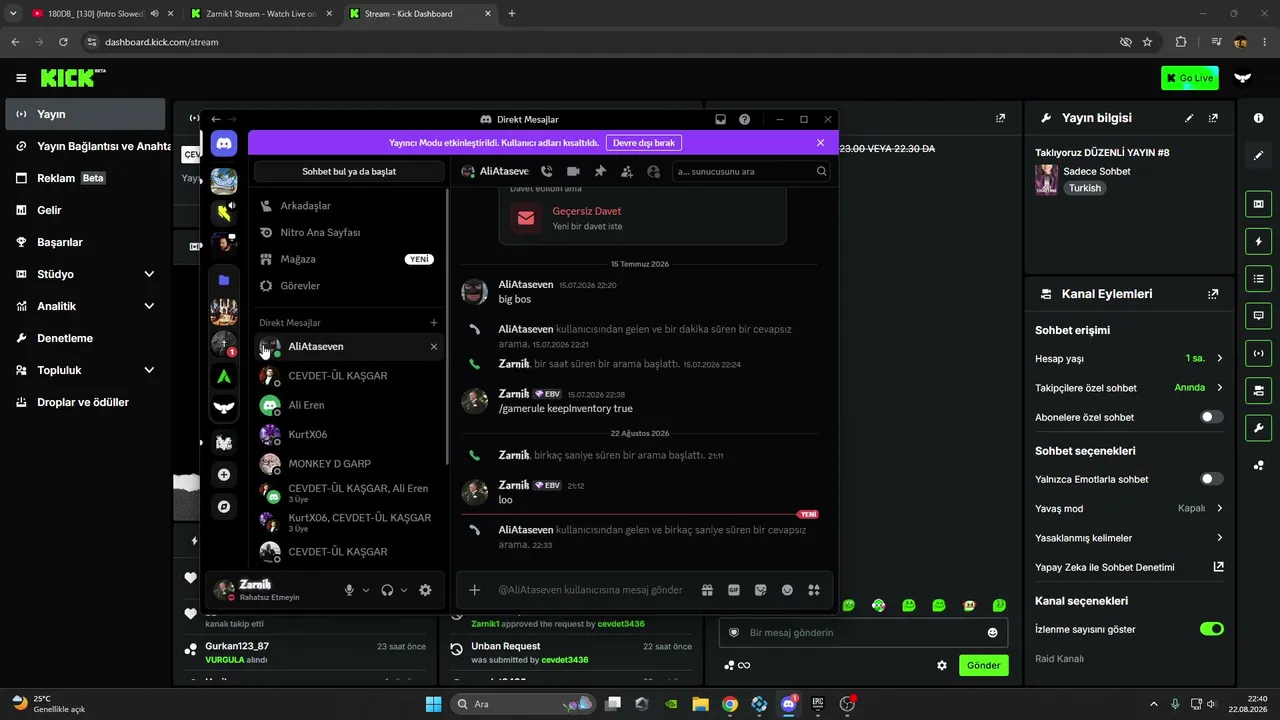1280x720 pixels.
Task: Pop out the Yayın bilgisi panel
Action: coord(1213,118)
